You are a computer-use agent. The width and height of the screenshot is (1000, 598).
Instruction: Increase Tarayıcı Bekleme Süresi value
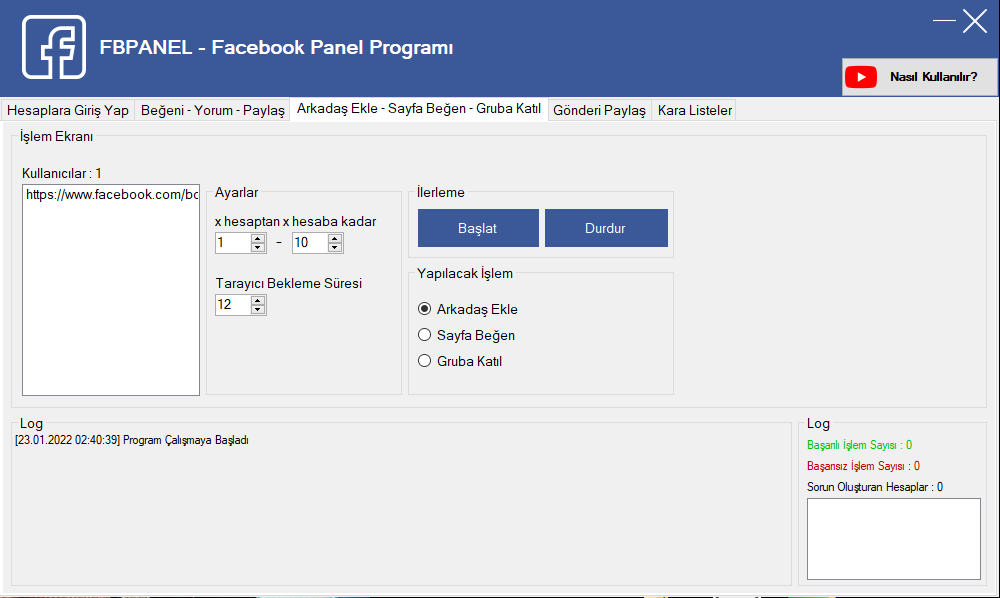tap(258, 300)
